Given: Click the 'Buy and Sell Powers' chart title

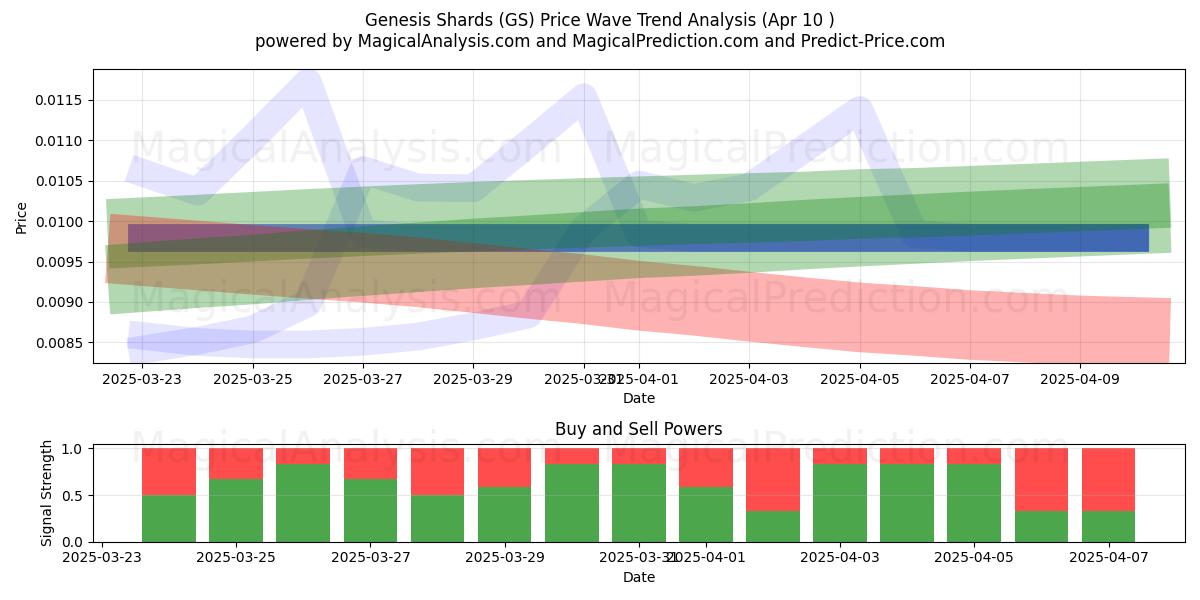Looking at the screenshot, I should [639, 429].
